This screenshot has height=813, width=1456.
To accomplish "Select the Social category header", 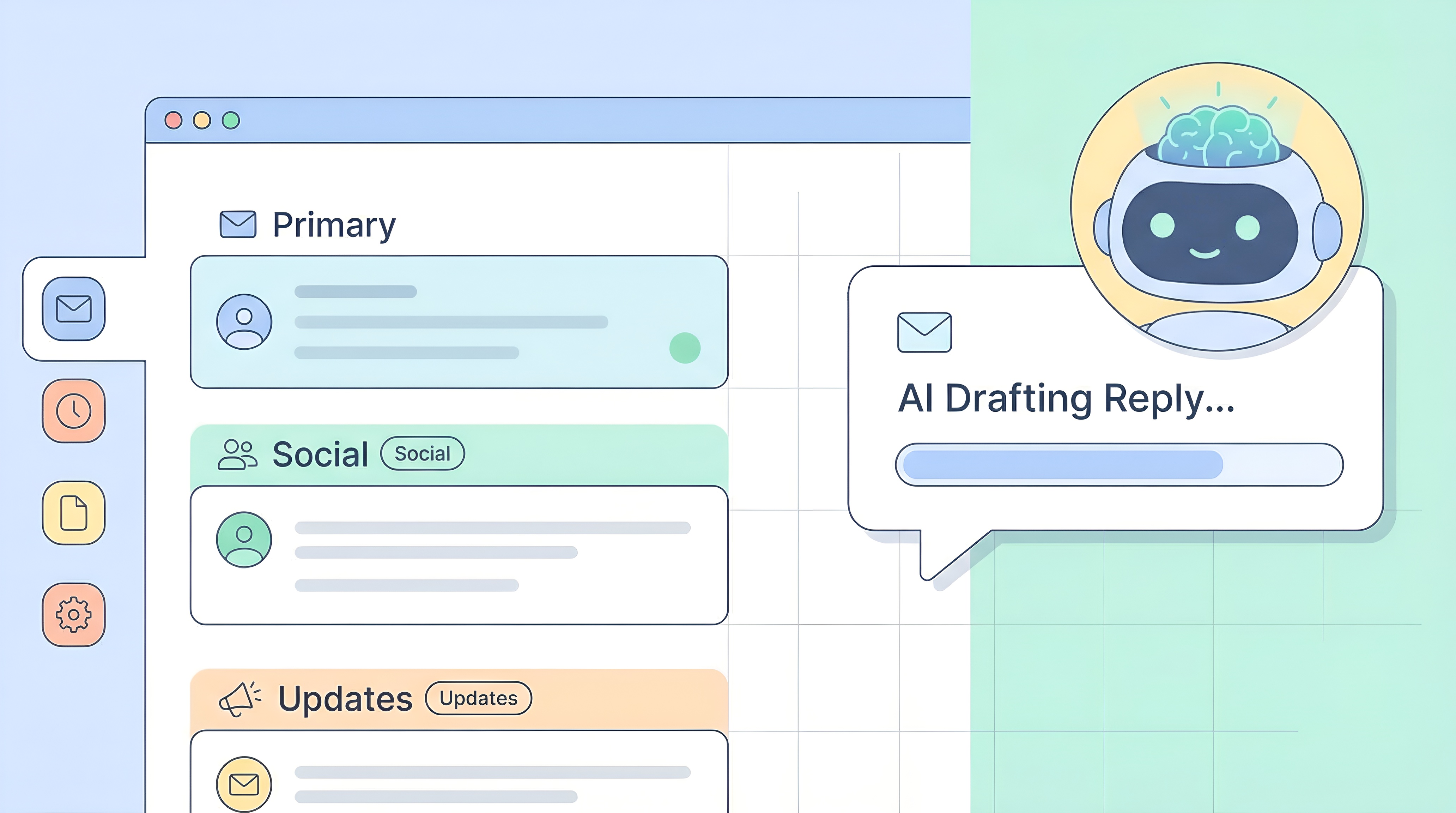I will [321, 454].
